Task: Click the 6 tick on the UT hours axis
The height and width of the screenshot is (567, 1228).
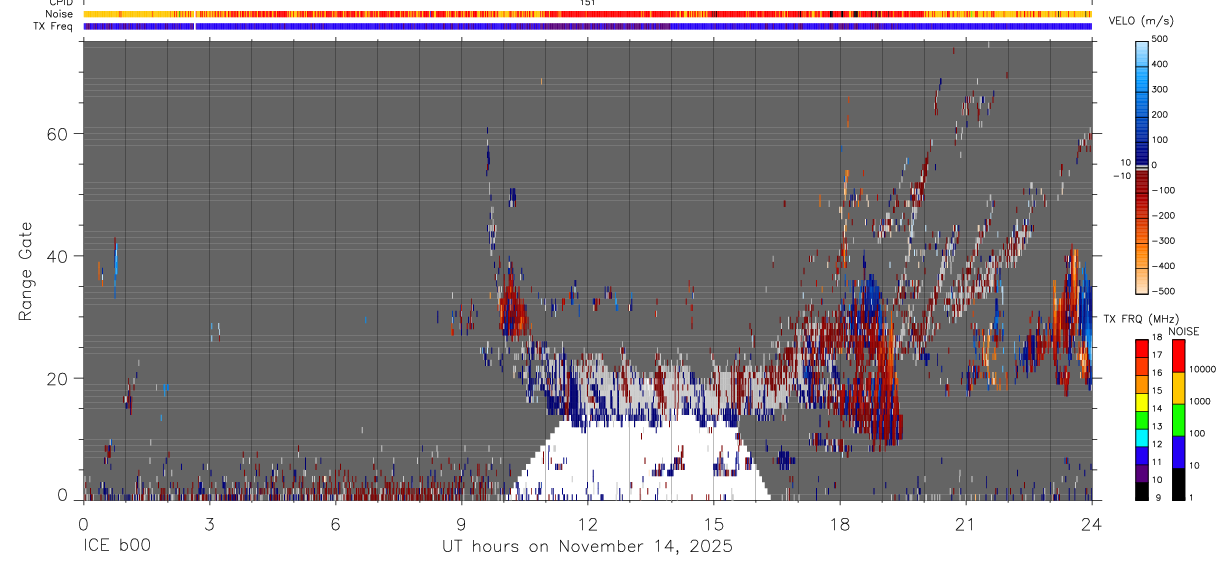Action: pyautogui.click(x=335, y=523)
